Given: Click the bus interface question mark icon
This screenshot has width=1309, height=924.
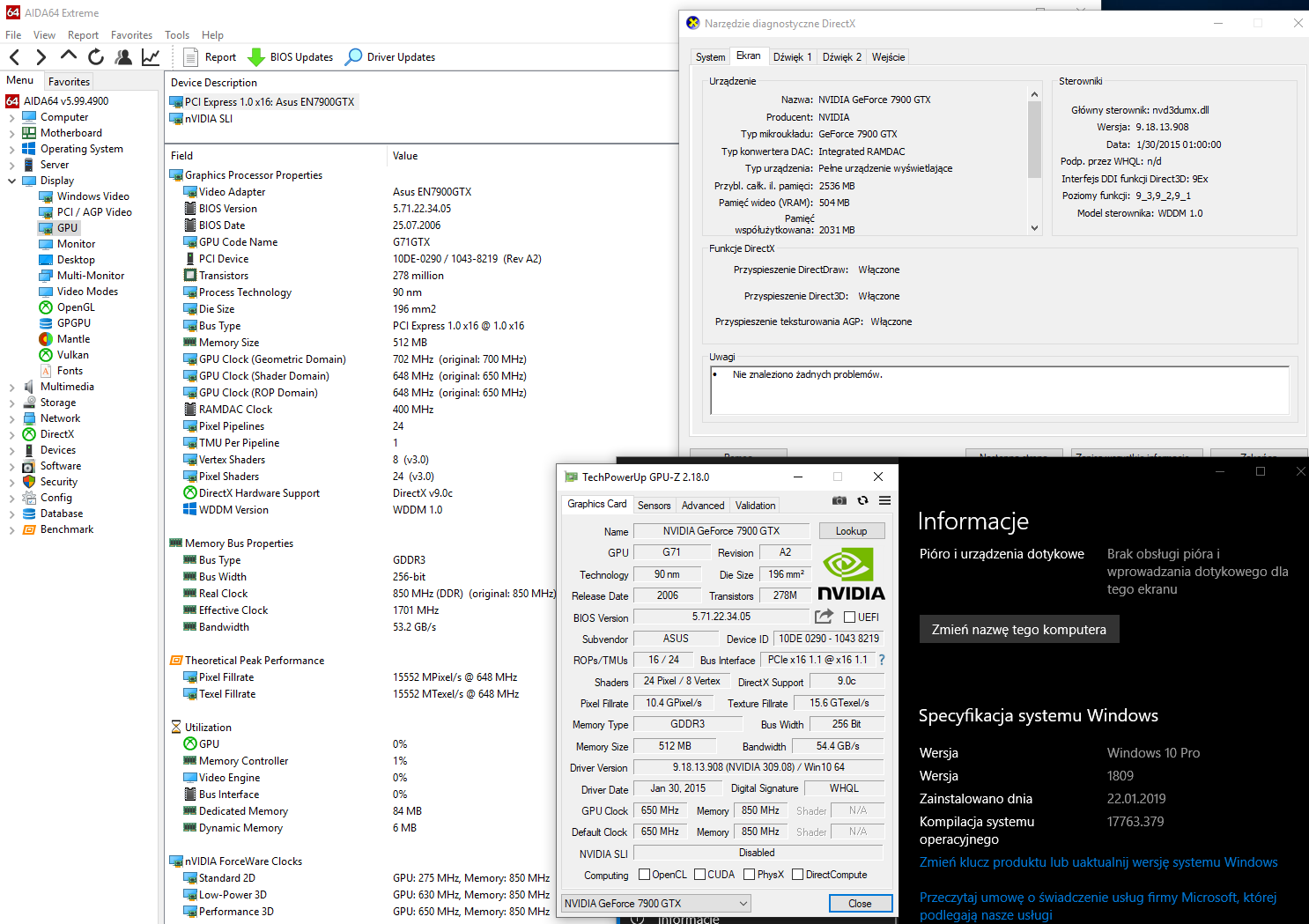Looking at the screenshot, I should pos(882,660).
